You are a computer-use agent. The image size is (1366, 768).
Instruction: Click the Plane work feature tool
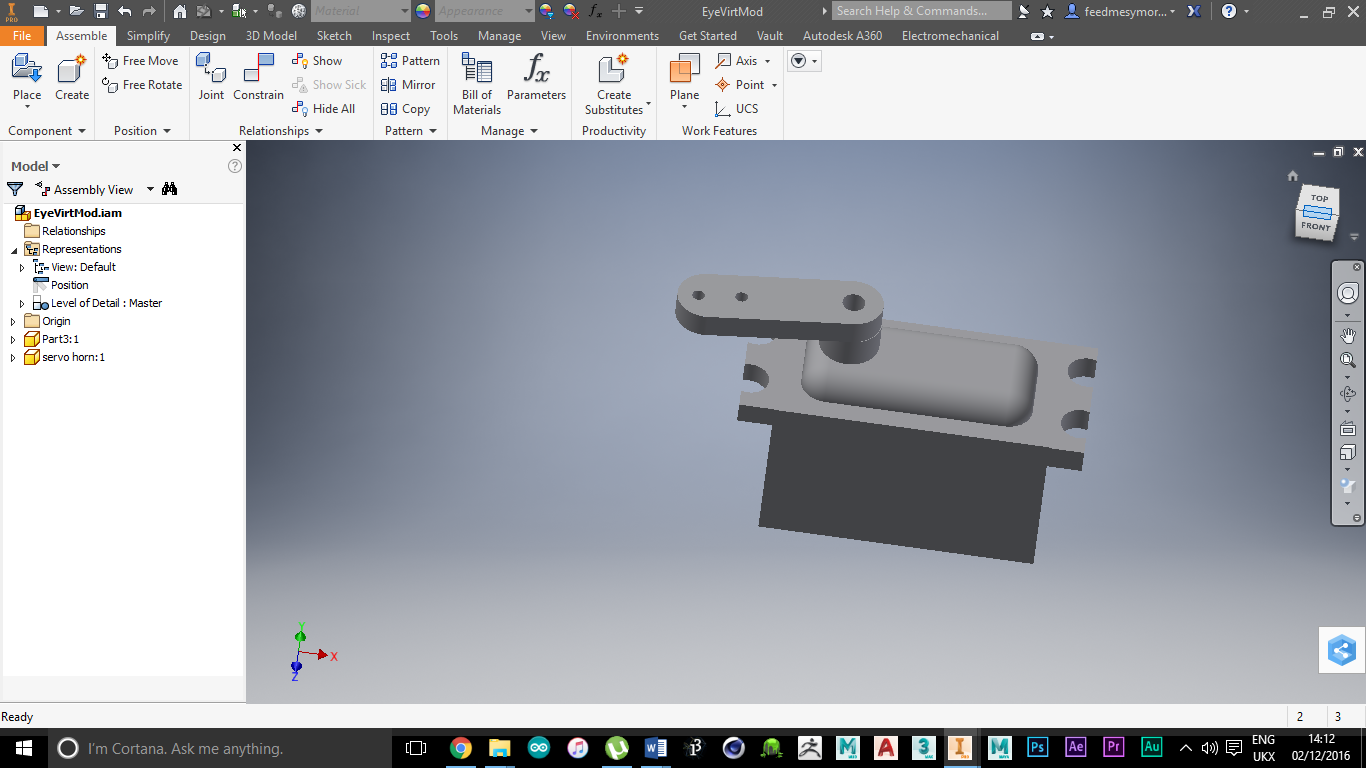[x=685, y=77]
